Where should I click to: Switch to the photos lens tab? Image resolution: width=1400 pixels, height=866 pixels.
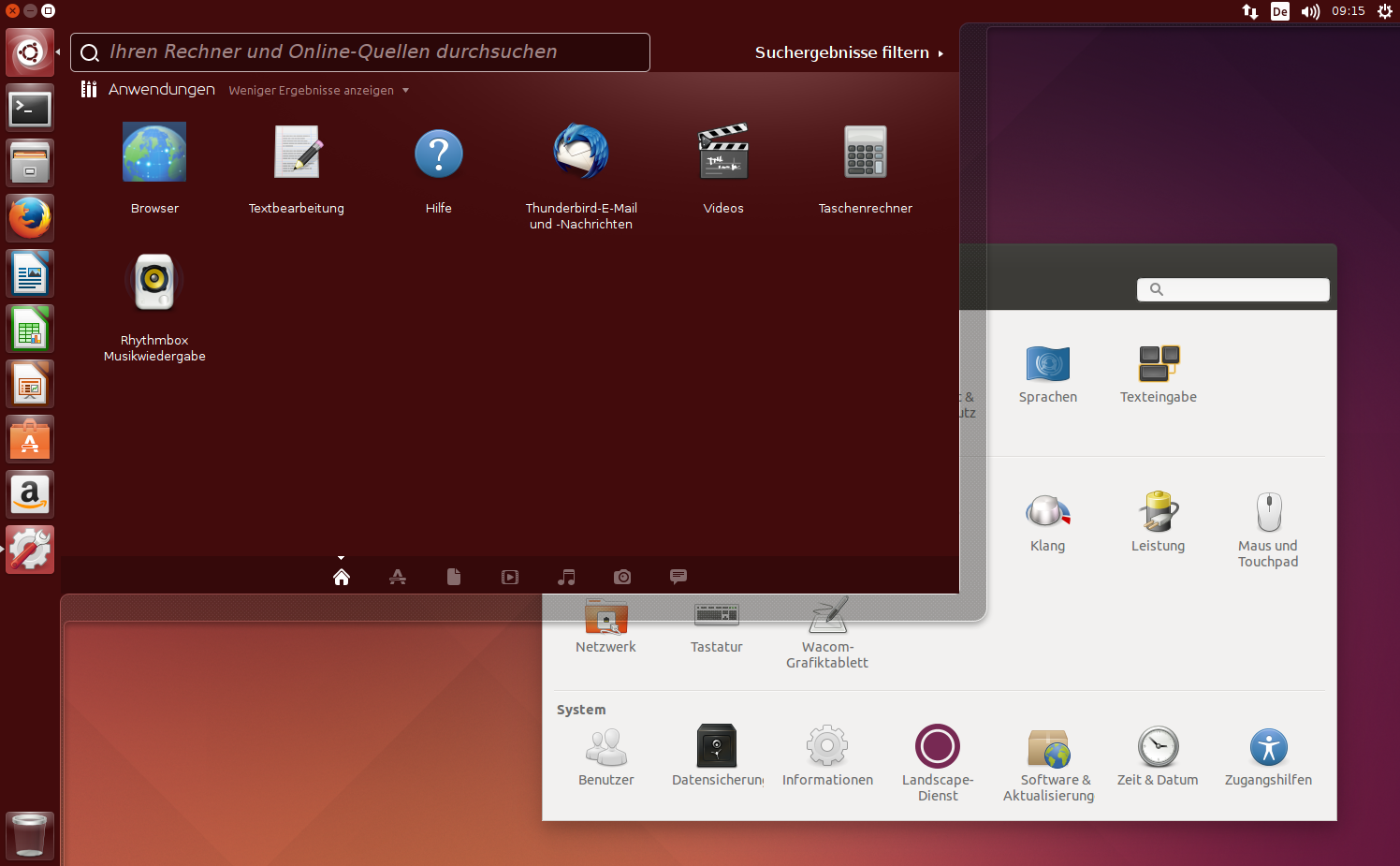[622, 577]
